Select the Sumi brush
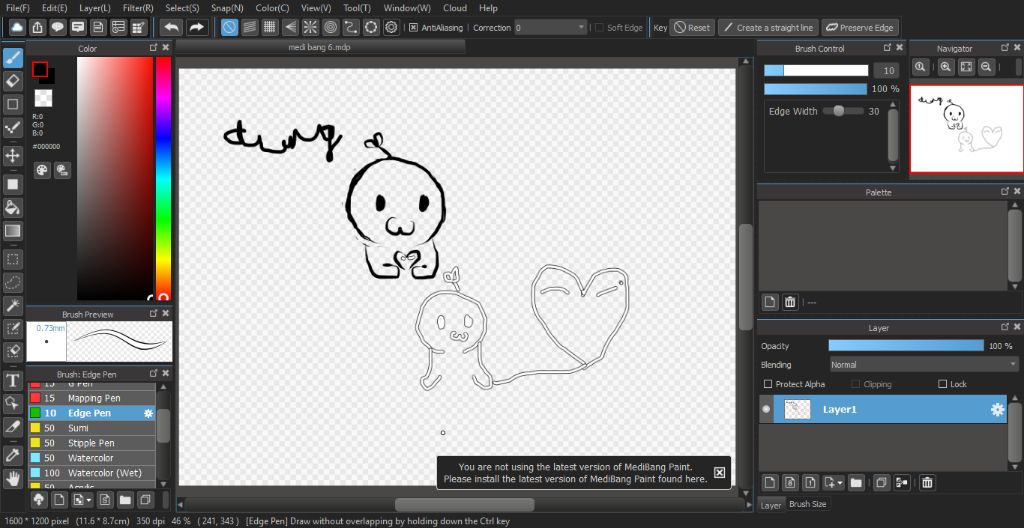The image size is (1024, 528). point(91,428)
